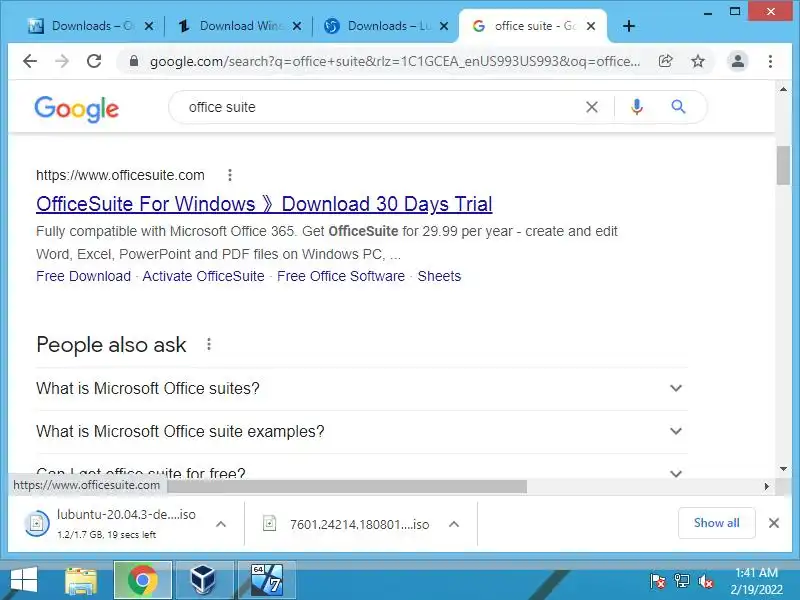The width and height of the screenshot is (800, 600).
Task: Close the Download Windows tab
Action: [x=296, y=26]
